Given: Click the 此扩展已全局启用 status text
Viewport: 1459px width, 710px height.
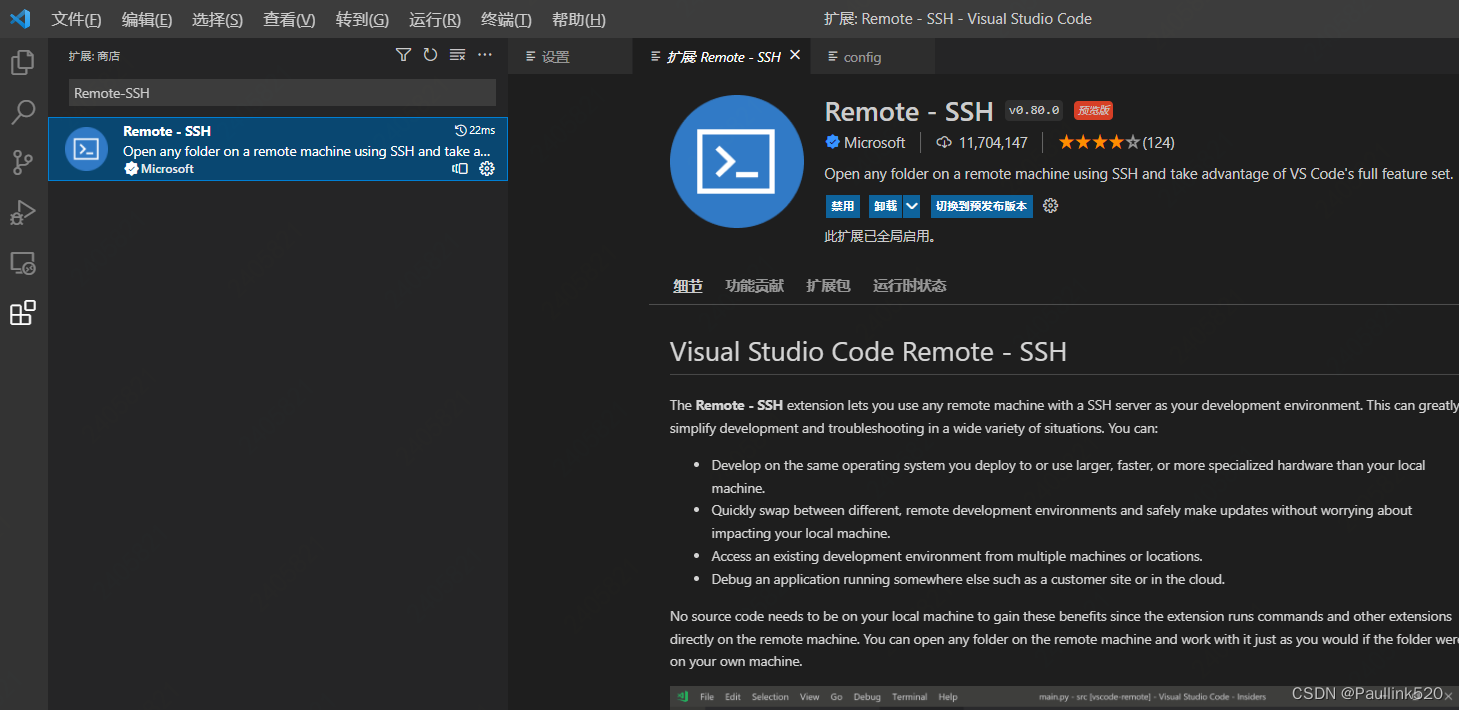Looking at the screenshot, I should (x=880, y=237).
